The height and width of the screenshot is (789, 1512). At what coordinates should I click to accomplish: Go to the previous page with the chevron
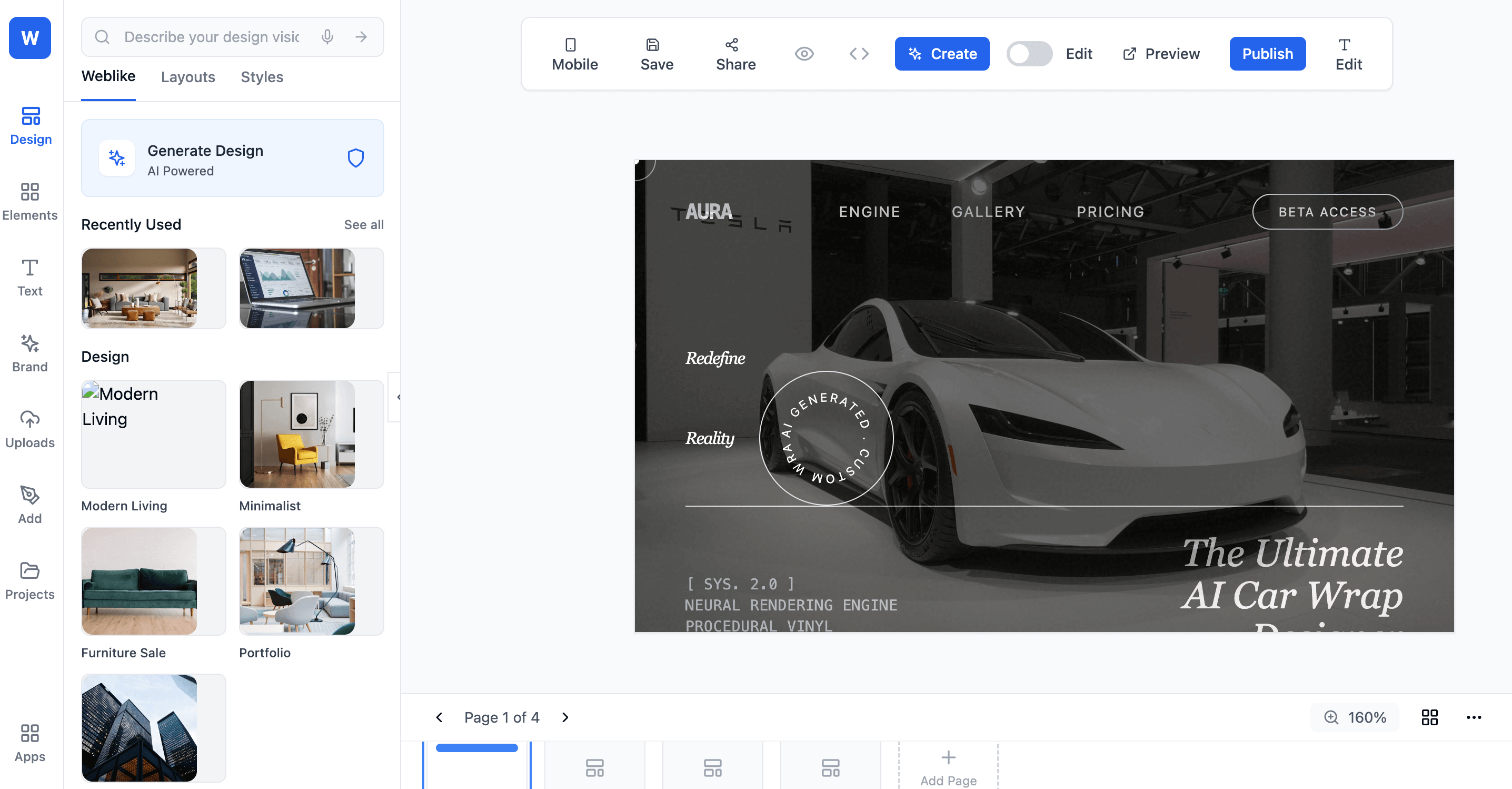pos(440,717)
